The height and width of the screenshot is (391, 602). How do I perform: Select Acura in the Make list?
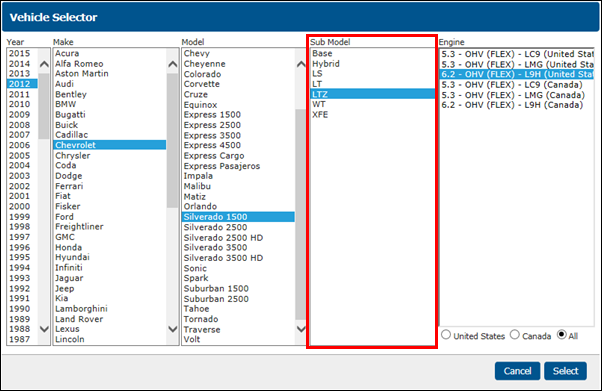[x=109, y=53]
